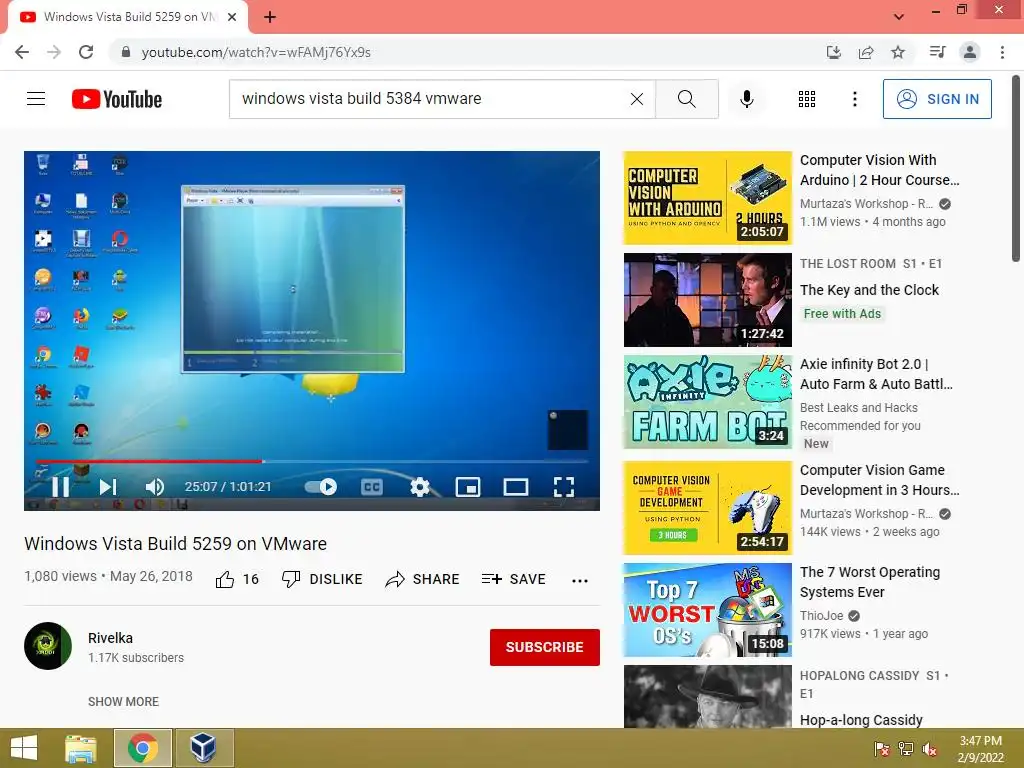Screen dimensions: 1024x768
Task: Pause the video
Action: (60, 487)
